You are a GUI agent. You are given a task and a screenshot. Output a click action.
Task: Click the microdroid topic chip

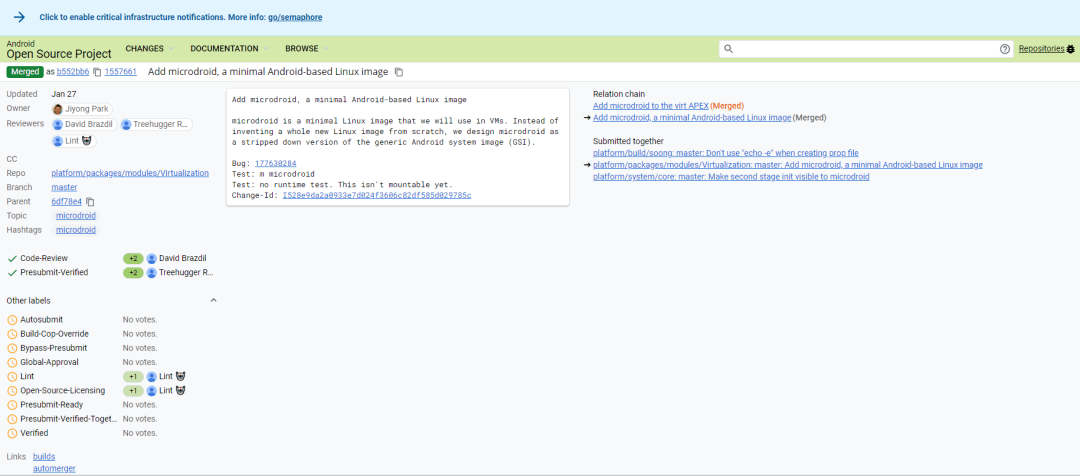tap(76, 216)
